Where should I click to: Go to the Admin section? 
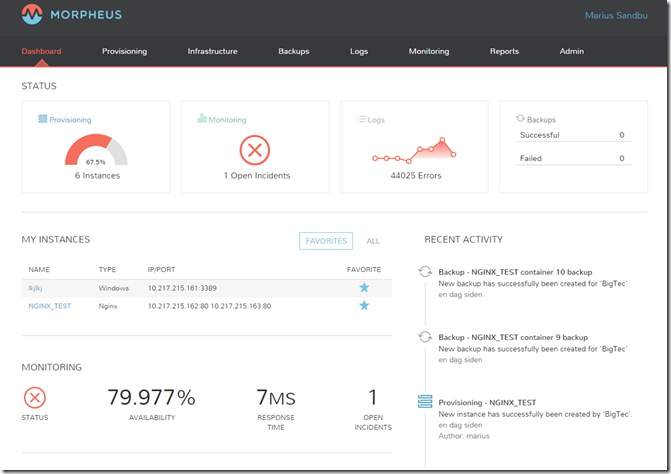pos(571,51)
